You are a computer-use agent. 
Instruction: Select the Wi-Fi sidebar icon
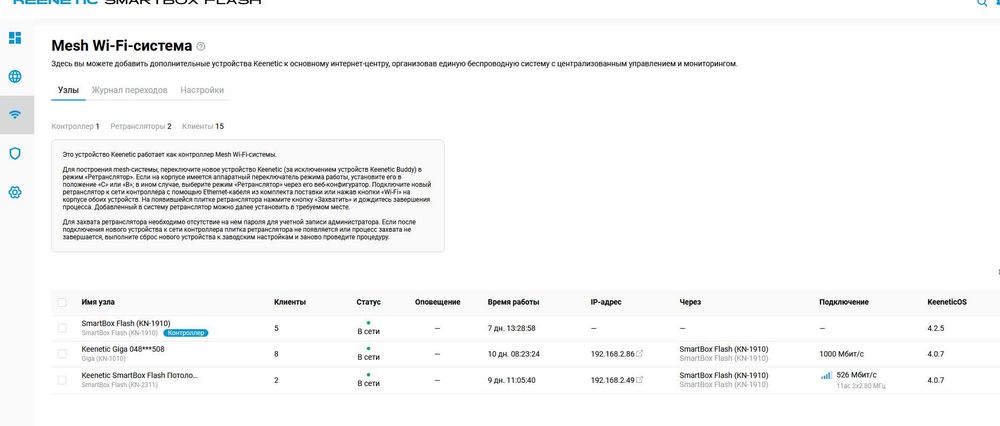pyautogui.click(x=15, y=115)
